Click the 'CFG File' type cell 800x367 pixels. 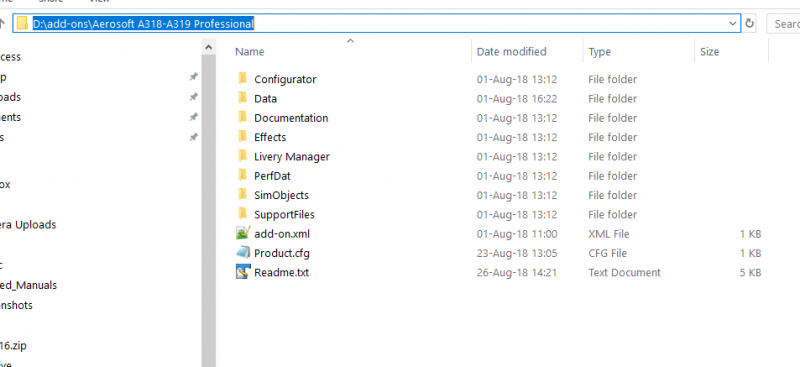[607, 253]
